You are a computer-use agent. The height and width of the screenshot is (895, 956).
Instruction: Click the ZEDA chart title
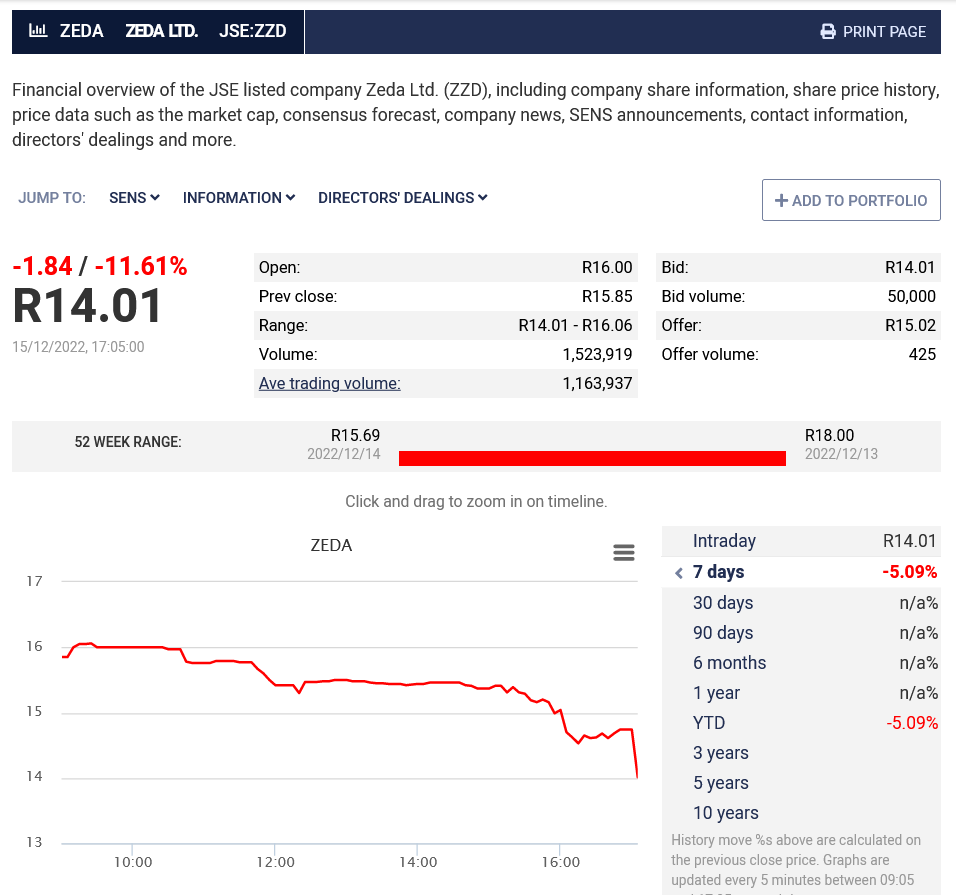click(x=331, y=545)
